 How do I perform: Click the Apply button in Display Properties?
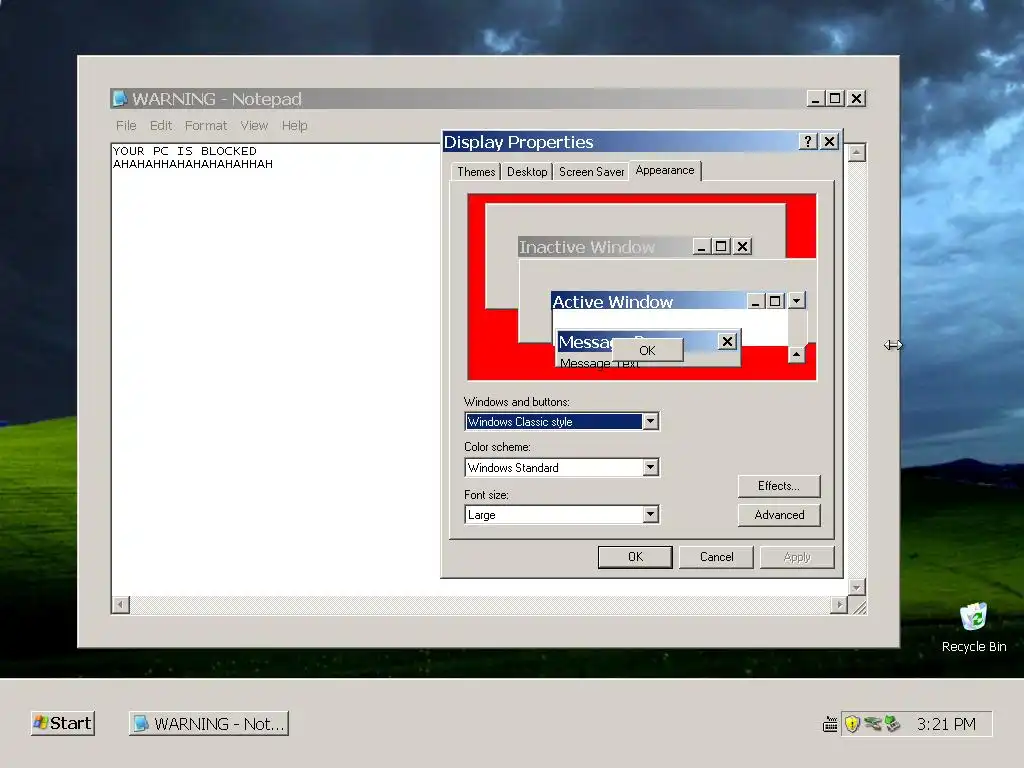(x=797, y=557)
